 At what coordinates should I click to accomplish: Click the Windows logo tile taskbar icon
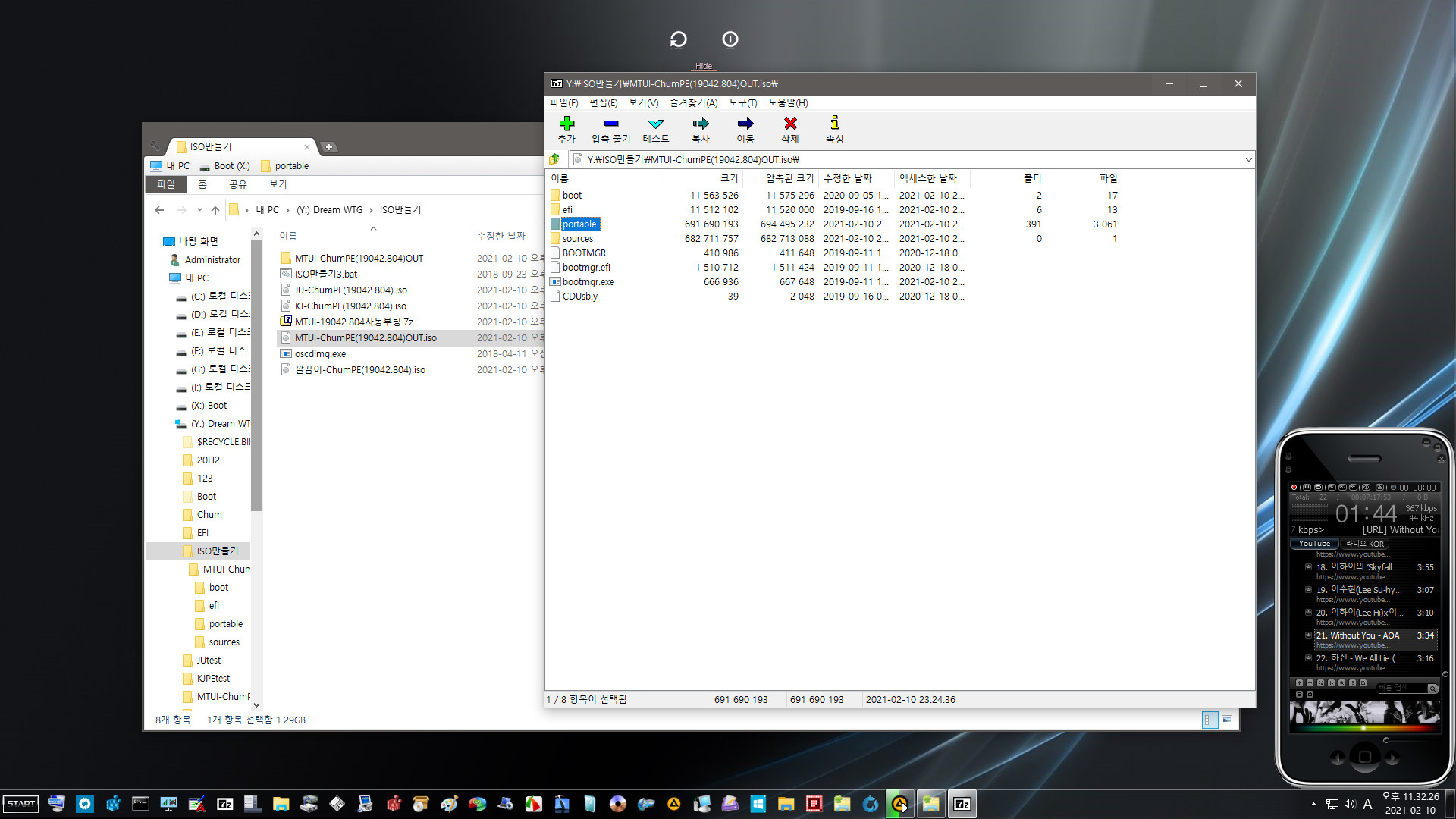coord(758,804)
